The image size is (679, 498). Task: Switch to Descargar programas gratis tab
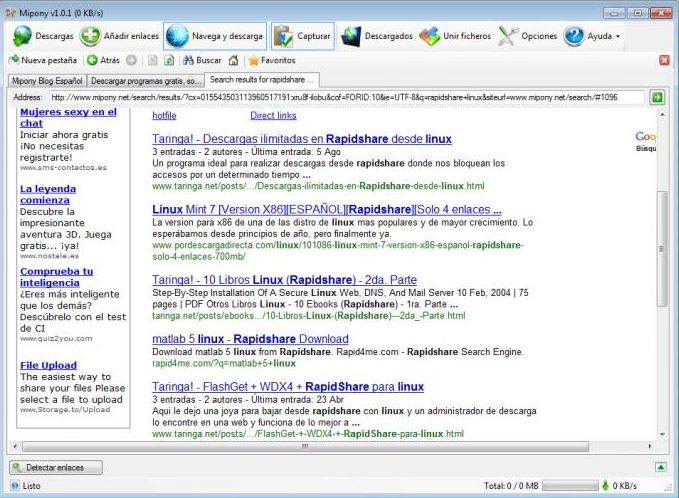[145, 81]
